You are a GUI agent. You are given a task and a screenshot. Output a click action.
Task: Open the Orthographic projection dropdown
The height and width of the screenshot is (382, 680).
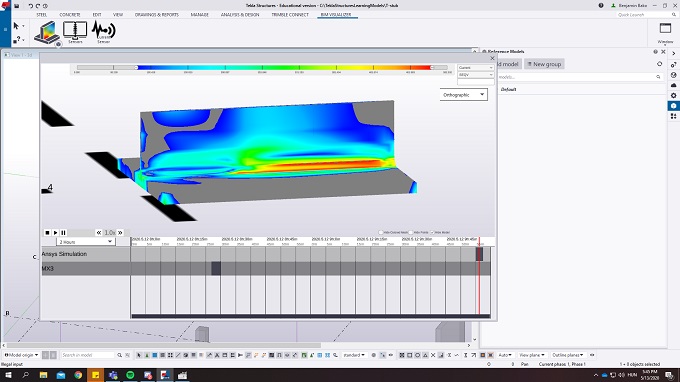click(x=463, y=95)
